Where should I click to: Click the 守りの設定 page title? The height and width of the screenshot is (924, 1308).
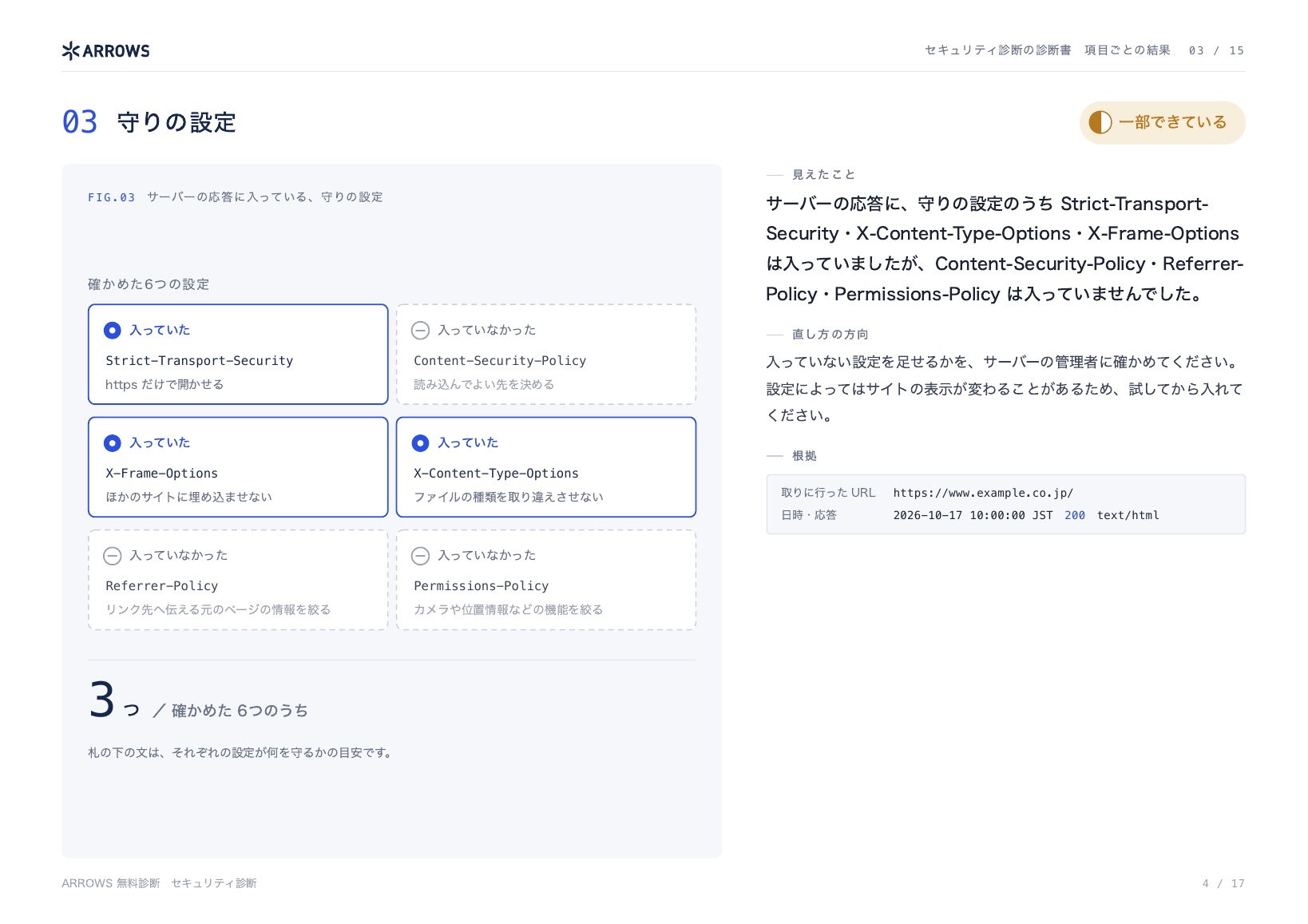(176, 122)
